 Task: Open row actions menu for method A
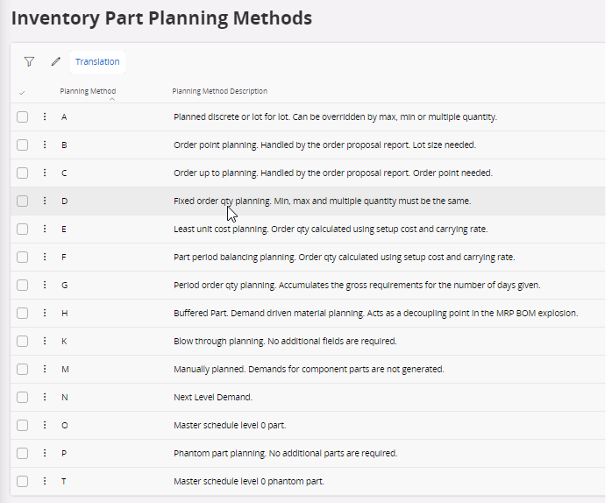click(x=45, y=117)
